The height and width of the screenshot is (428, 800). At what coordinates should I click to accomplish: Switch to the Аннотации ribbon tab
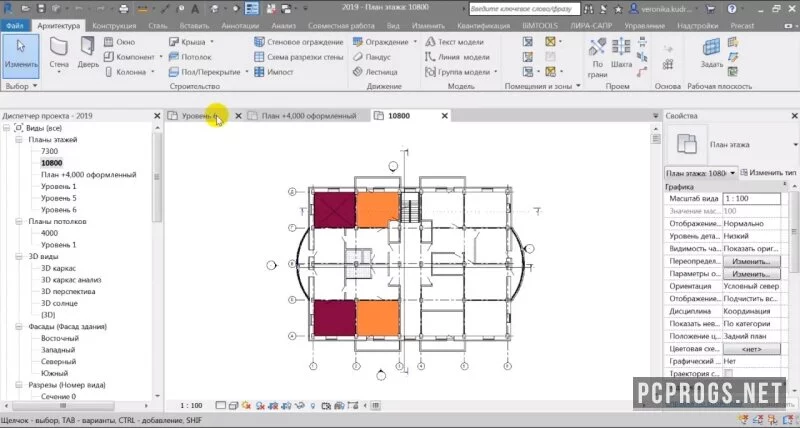[x=240, y=26]
